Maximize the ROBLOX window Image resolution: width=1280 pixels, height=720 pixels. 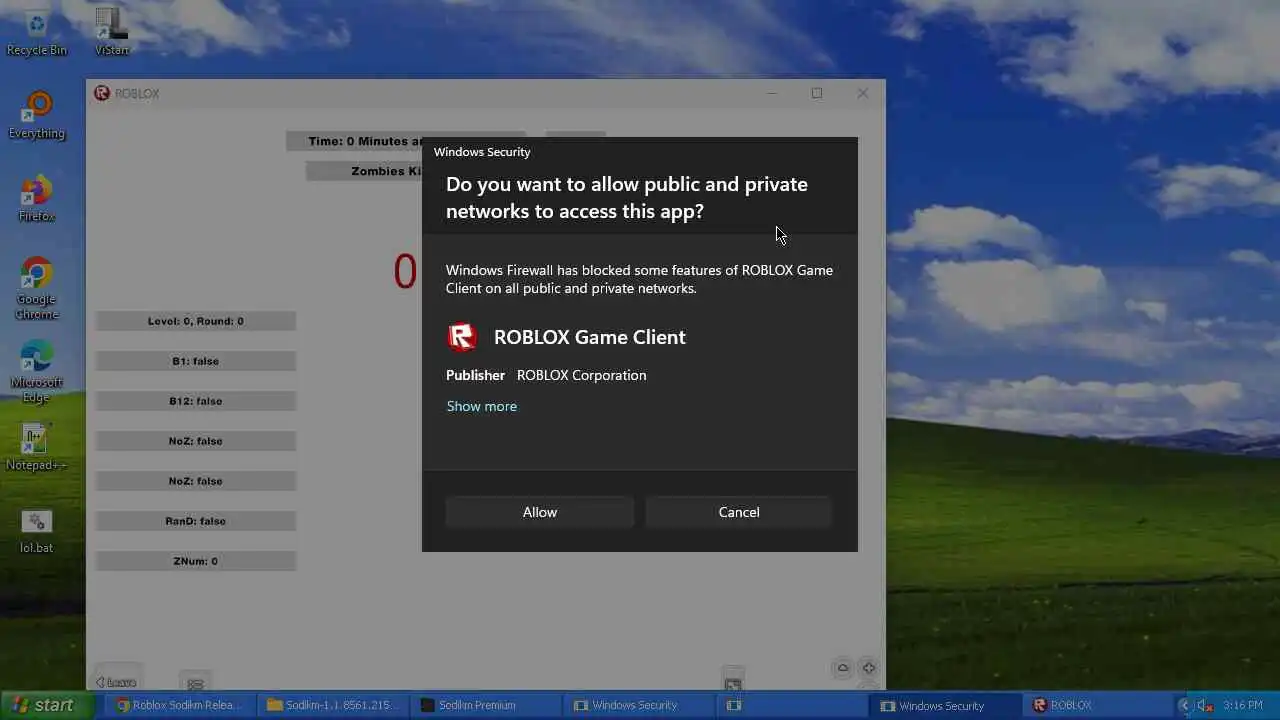817,93
